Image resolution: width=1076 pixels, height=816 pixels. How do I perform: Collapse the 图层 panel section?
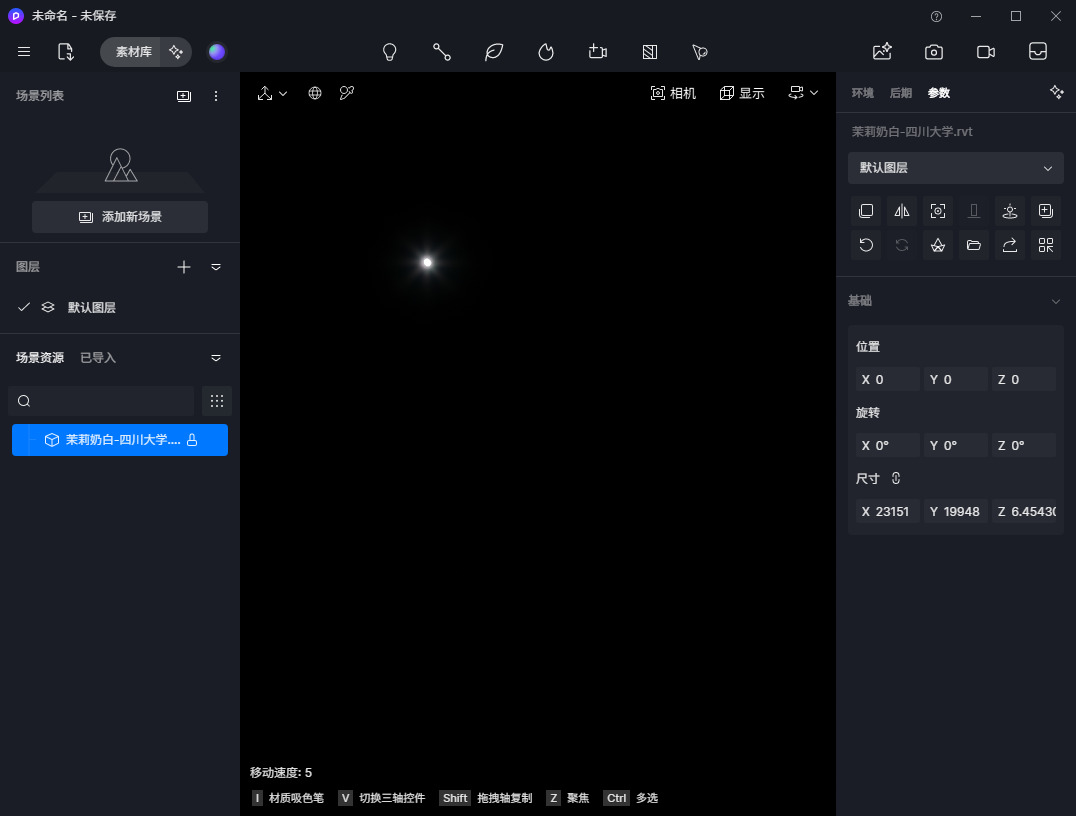[x=216, y=267]
